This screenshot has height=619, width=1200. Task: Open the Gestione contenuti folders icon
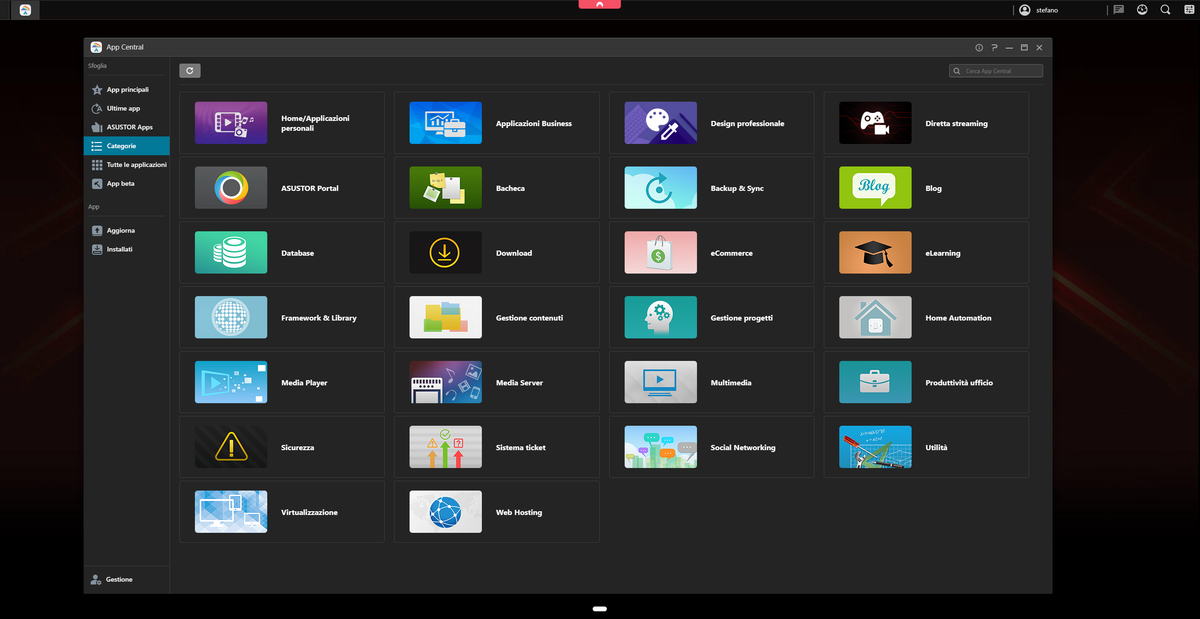pyautogui.click(x=445, y=318)
